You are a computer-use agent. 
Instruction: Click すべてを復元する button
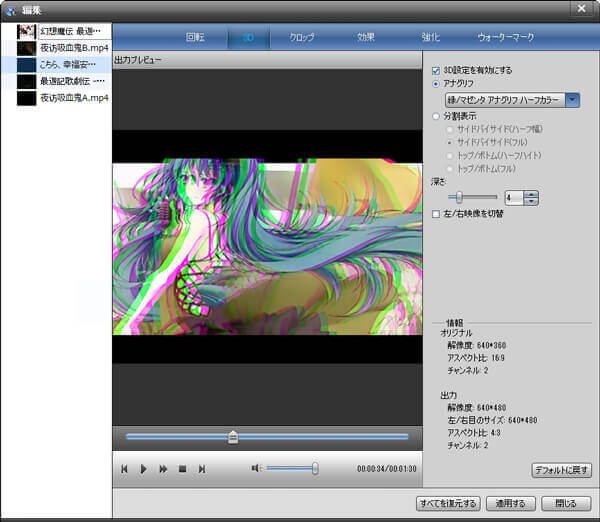pos(448,504)
